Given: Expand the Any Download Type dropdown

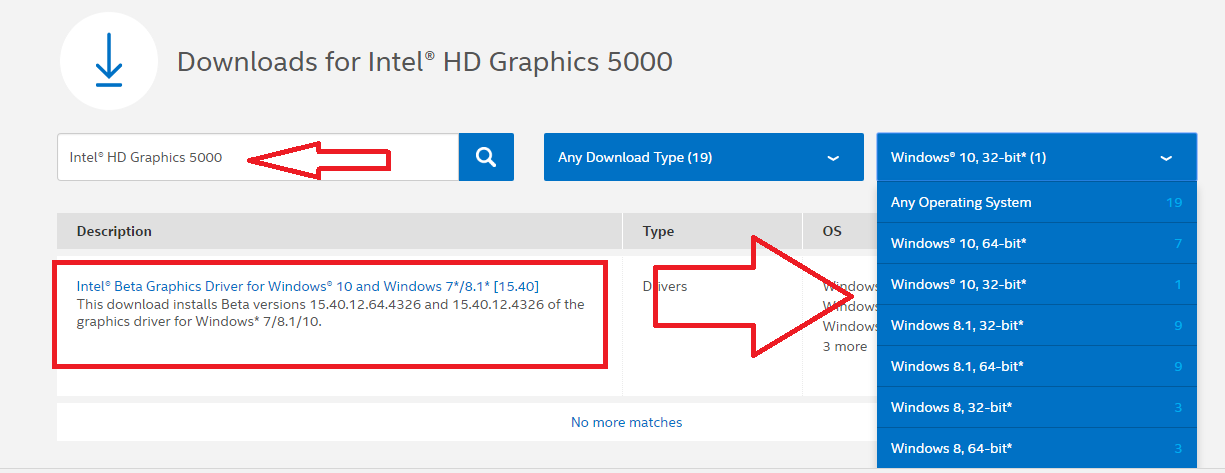Looking at the screenshot, I should pyautogui.click(x=702, y=157).
